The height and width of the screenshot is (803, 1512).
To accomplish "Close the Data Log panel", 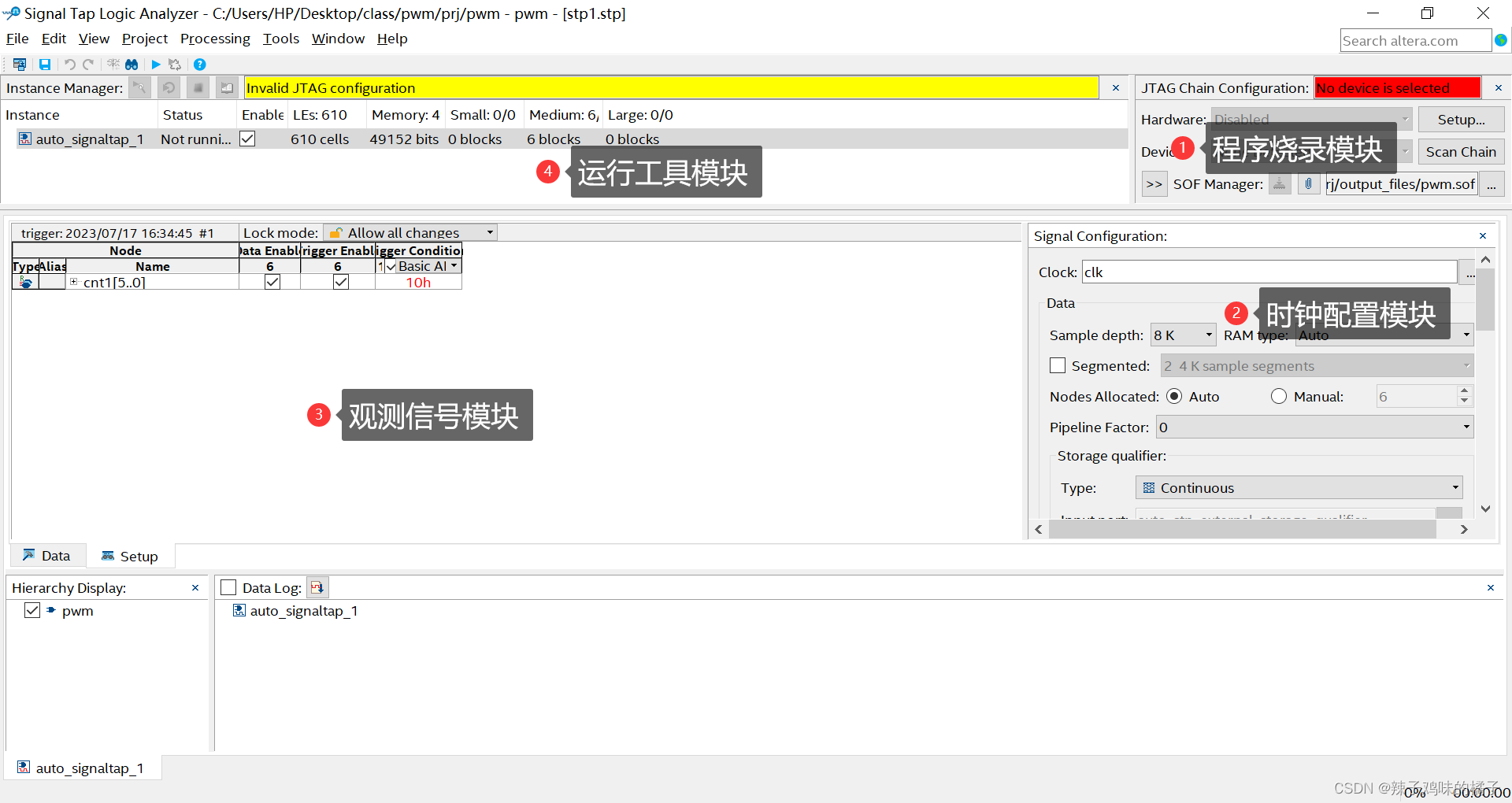I will pyautogui.click(x=1491, y=588).
